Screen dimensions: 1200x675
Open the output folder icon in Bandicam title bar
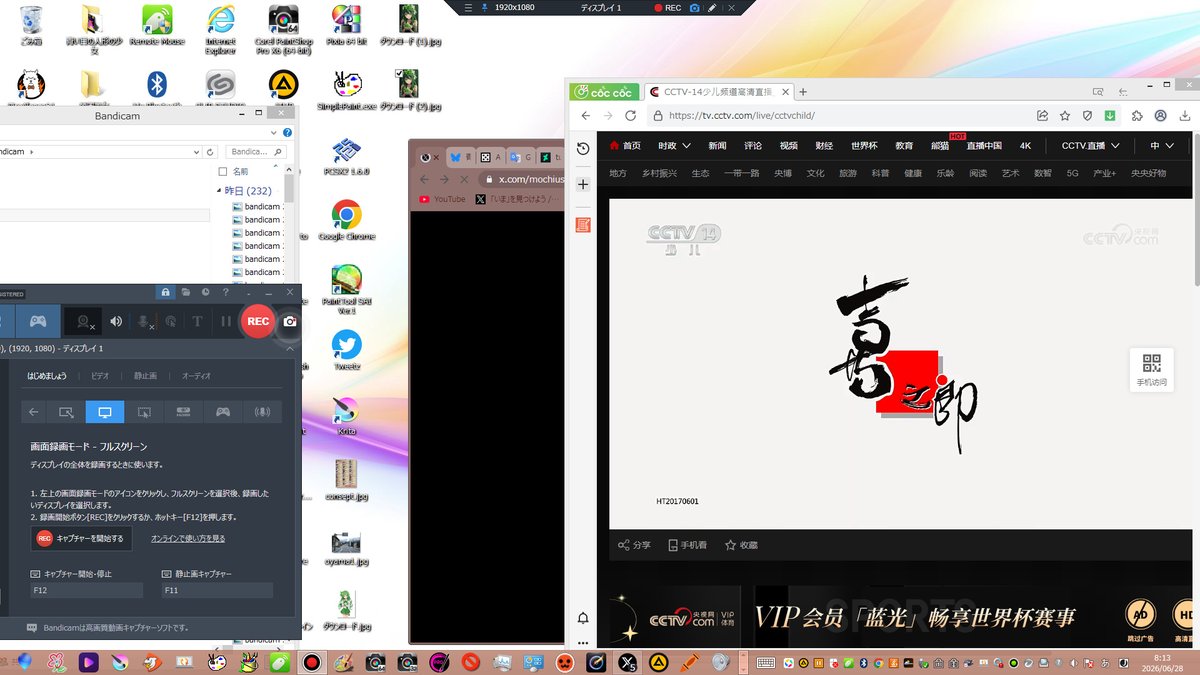[x=186, y=292]
